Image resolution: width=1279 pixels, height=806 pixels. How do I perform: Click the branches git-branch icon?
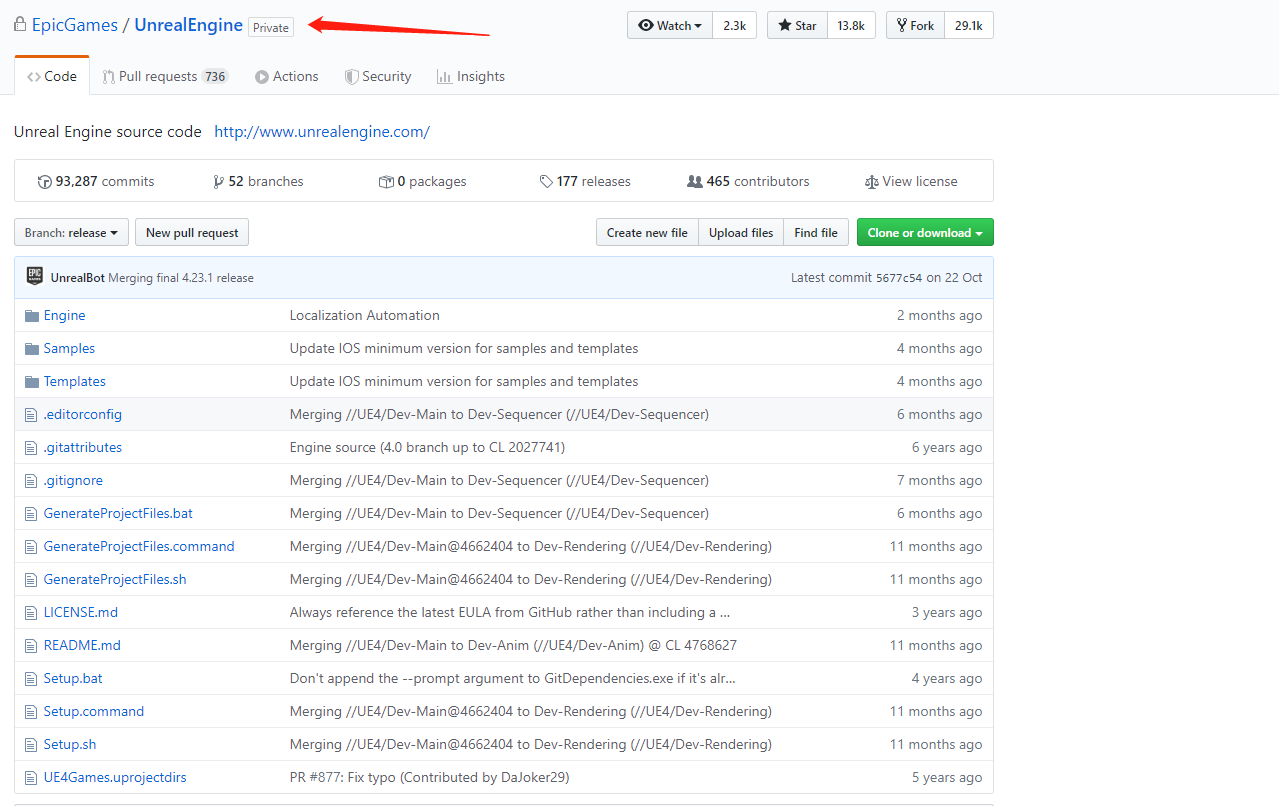(x=219, y=182)
